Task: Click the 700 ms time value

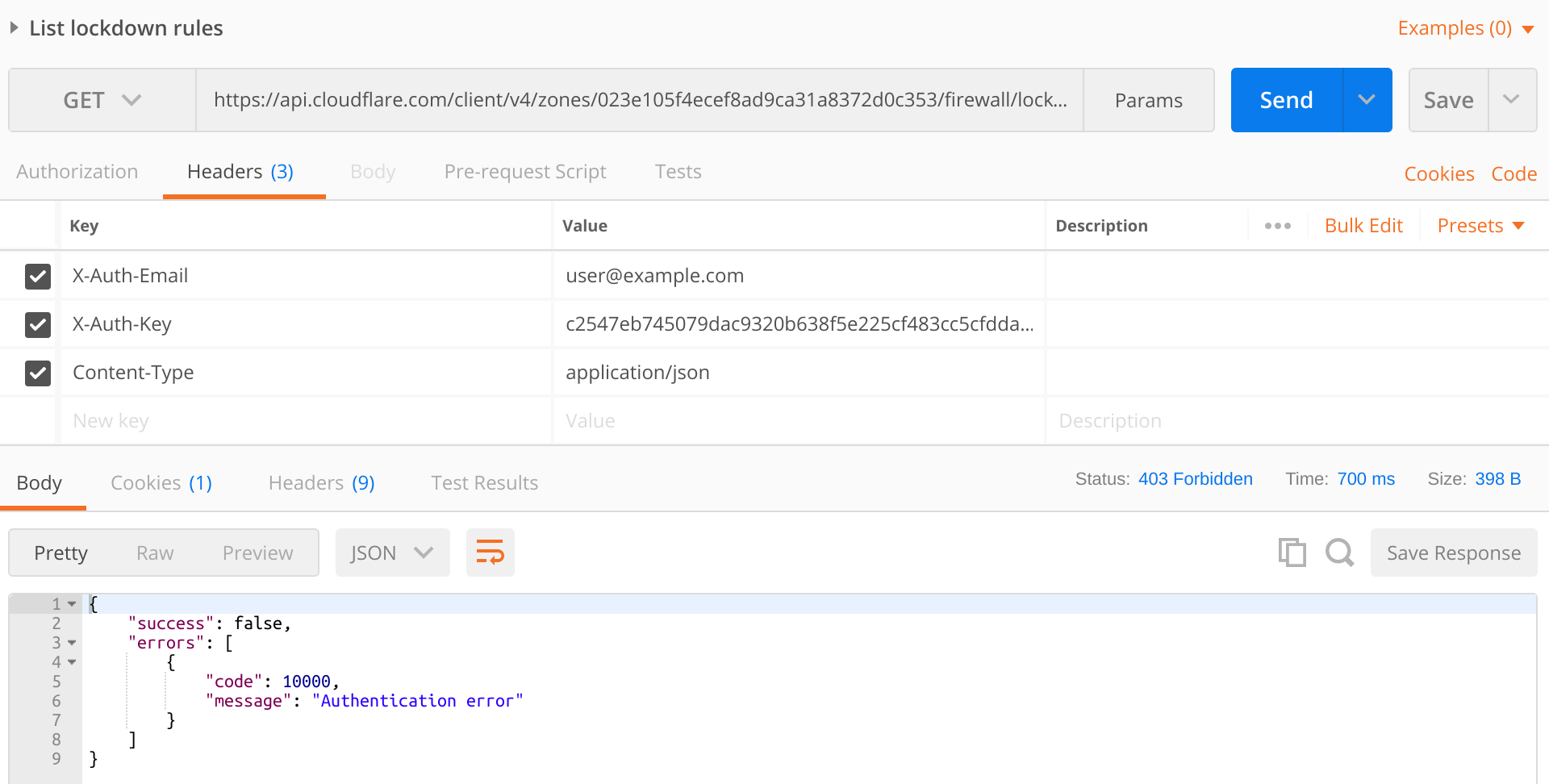Action: 1366,479
